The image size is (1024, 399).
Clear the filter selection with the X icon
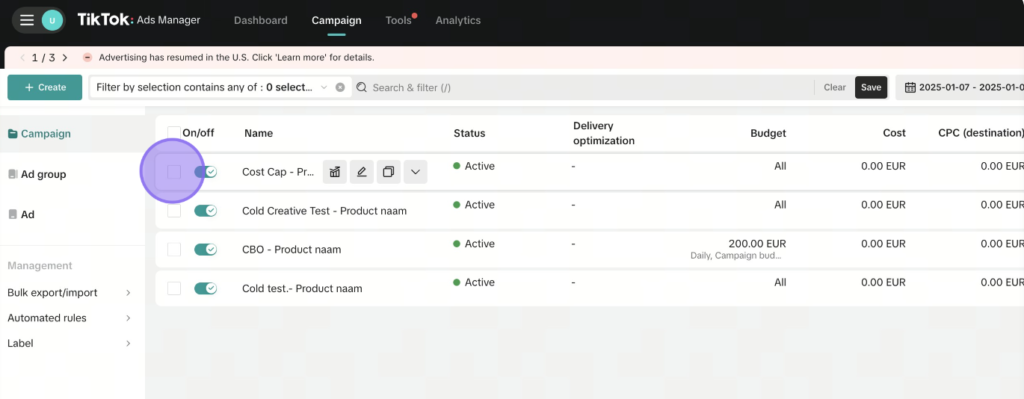click(x=340, y=88)
